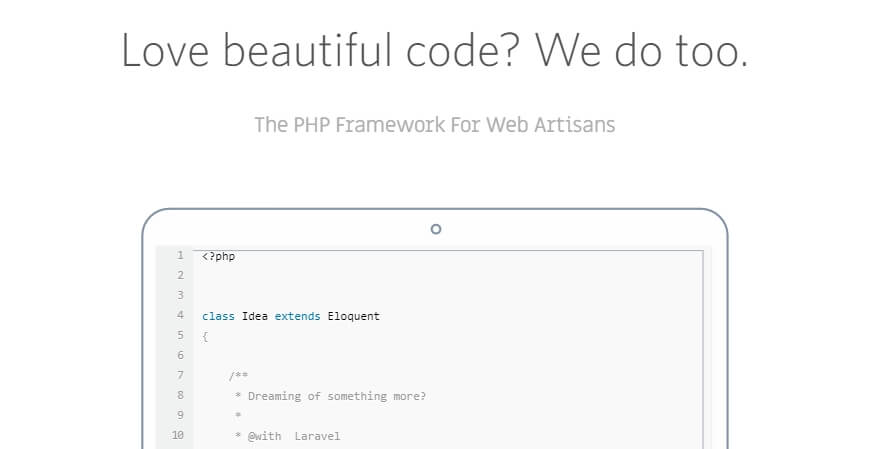Click the "<?php" opening tag in code
The height and width of the screenshot is (449, 878).
click(x=218, y=256)
